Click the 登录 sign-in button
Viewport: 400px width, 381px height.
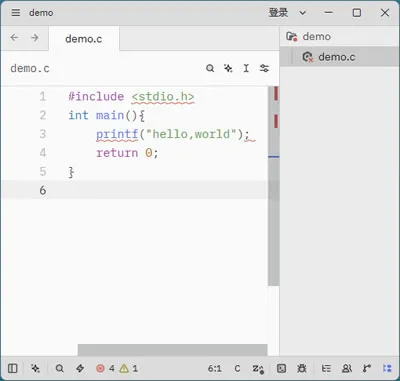(278, 13)
